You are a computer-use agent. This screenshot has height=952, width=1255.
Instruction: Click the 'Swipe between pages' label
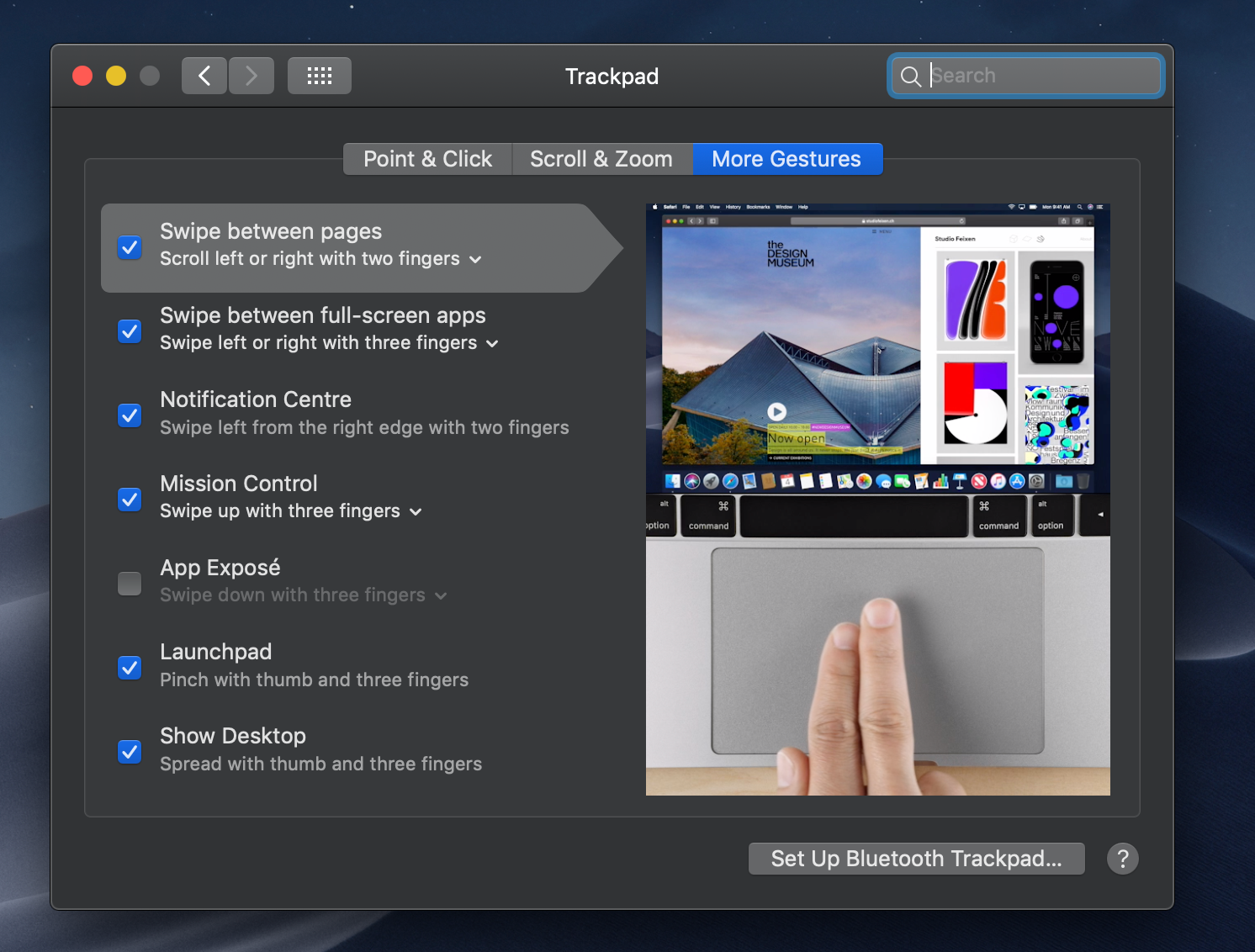271,231
